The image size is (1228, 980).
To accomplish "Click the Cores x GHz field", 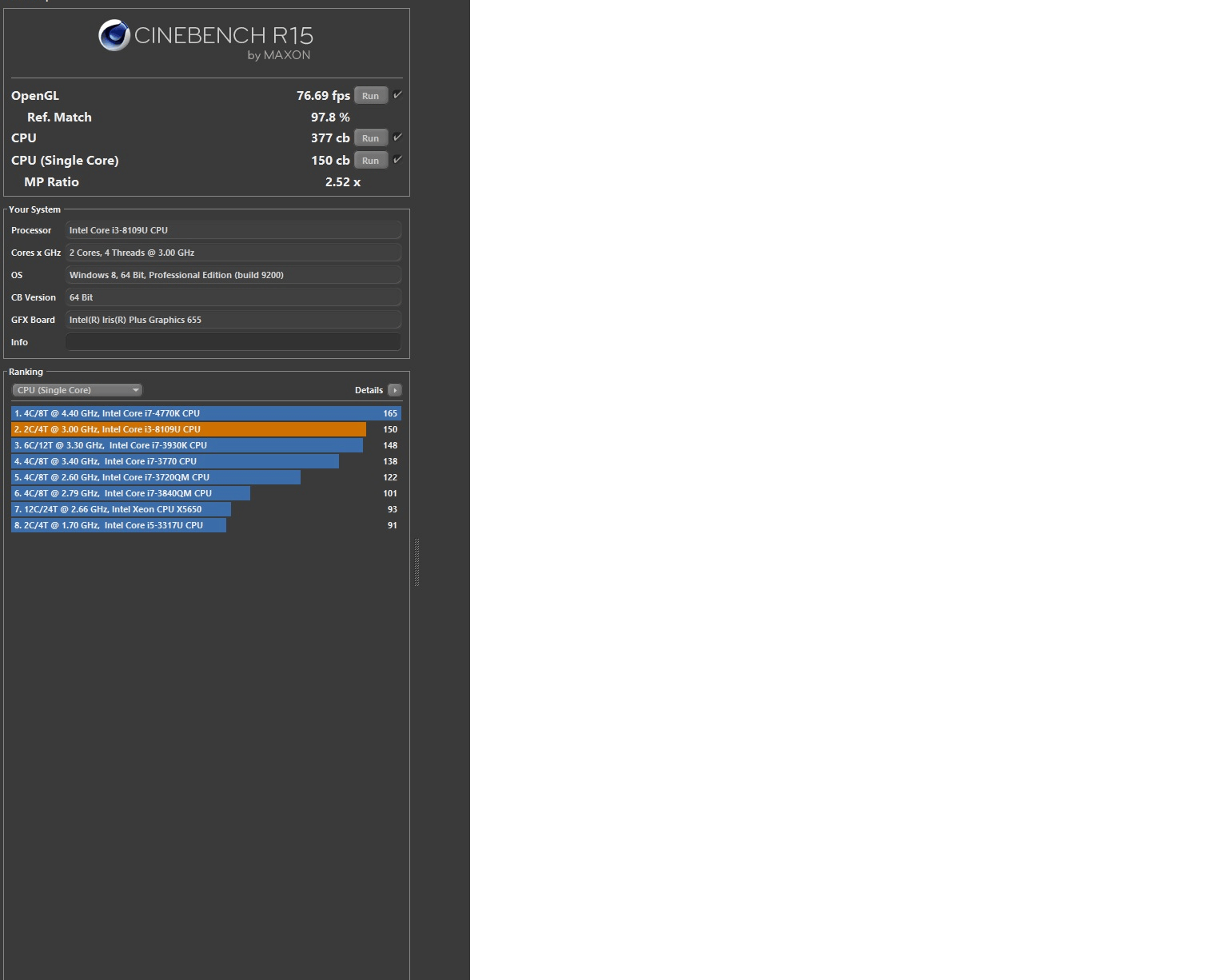I will point(233,253).
